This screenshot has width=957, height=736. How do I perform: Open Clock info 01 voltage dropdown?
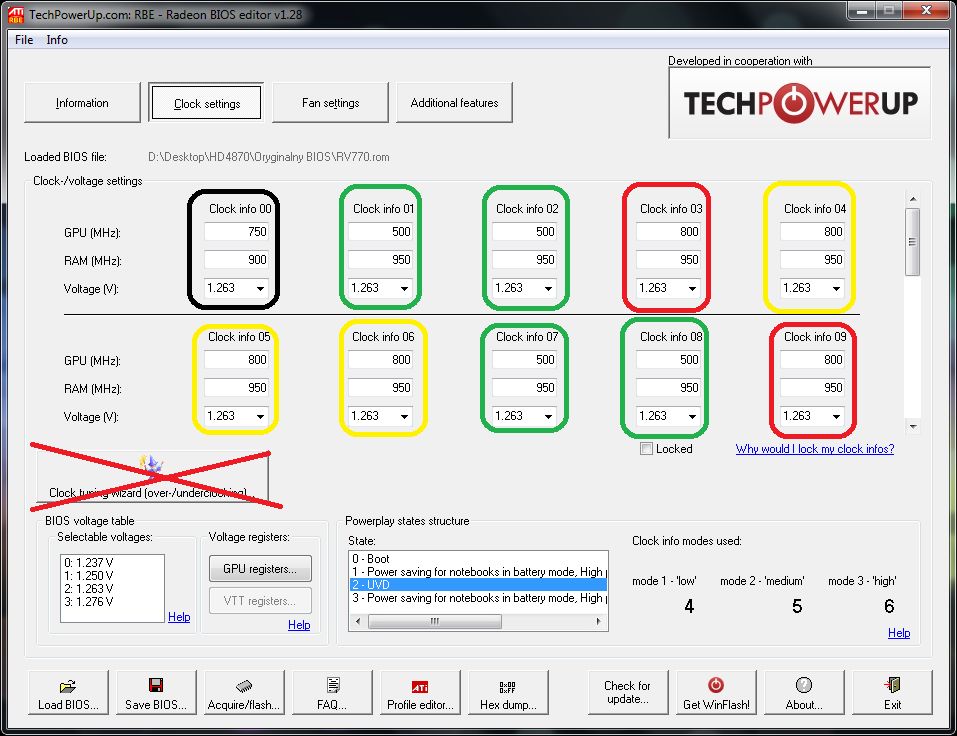pyautogui.click(x=405, y=288)
